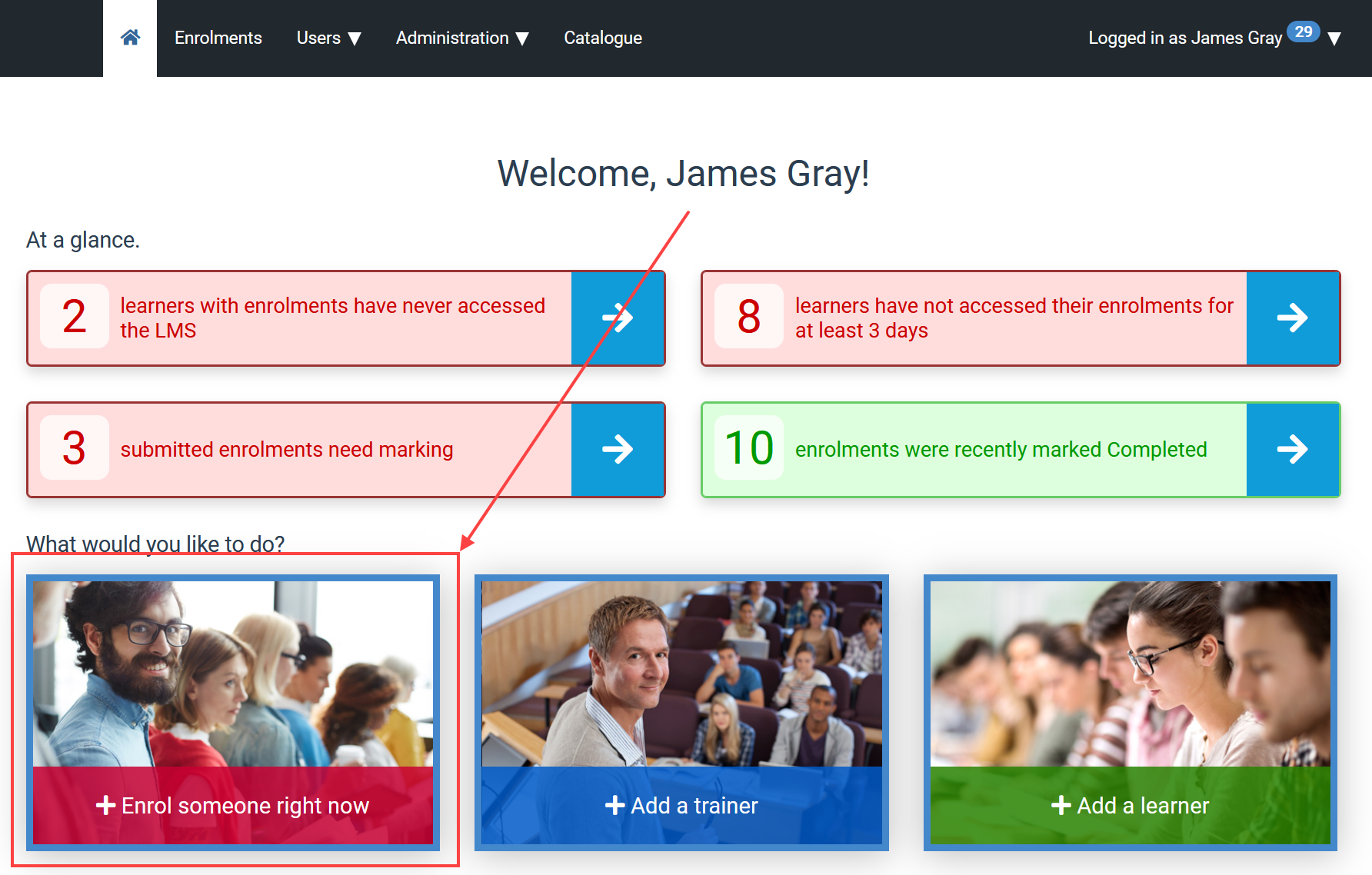Click the plus icon beside 'Add a trainer'
The width and height of the screenshot is (1372, 875).
point(614,805)
